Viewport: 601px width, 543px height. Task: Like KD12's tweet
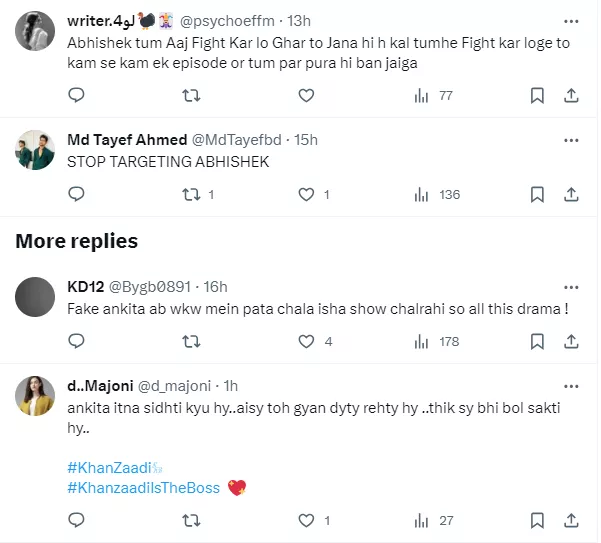[307, 342]
